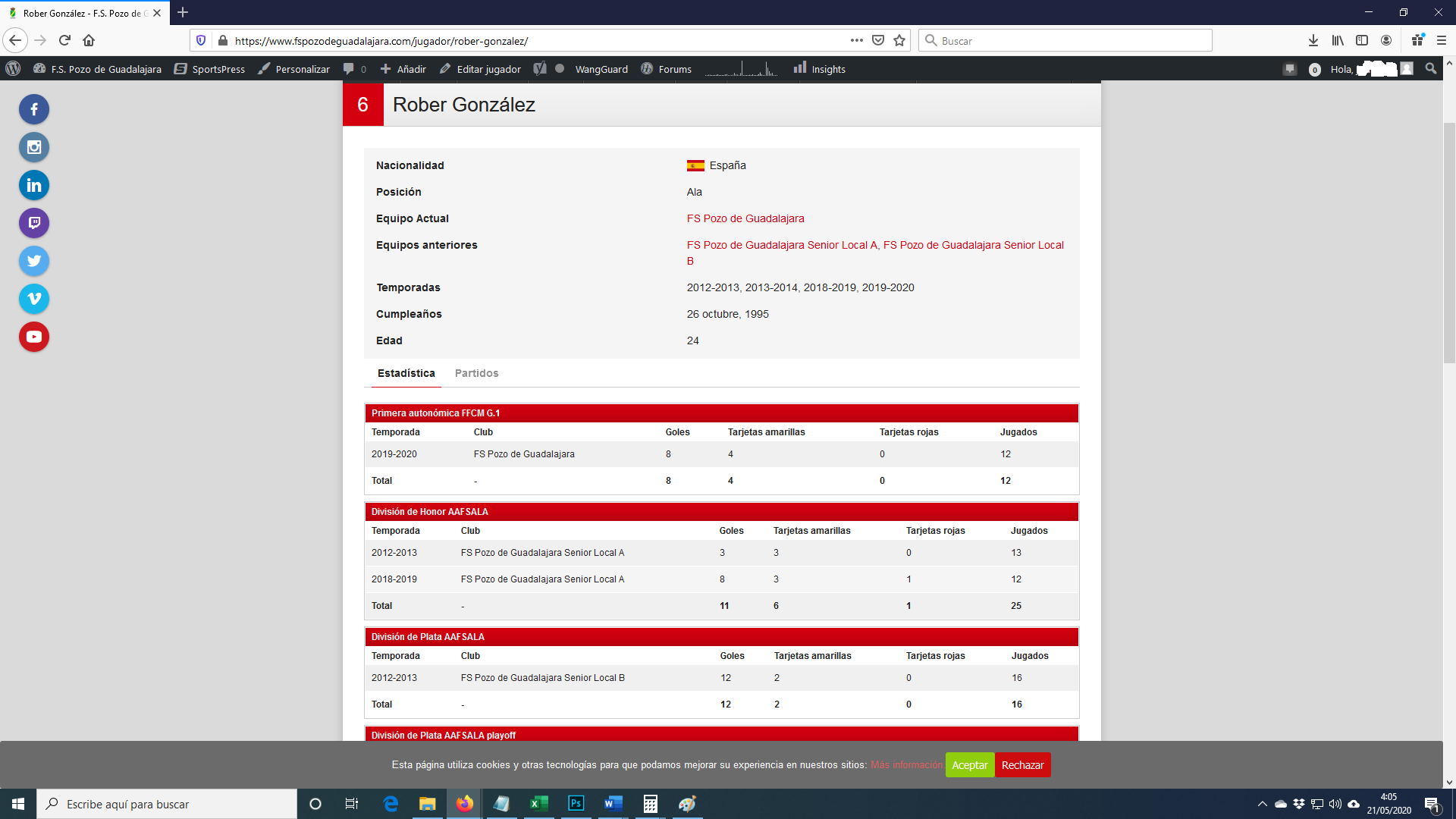Open the SportsPress admin menu
Screen dimensions: 1456x819
pyautogui.click(x=210, y=69)
